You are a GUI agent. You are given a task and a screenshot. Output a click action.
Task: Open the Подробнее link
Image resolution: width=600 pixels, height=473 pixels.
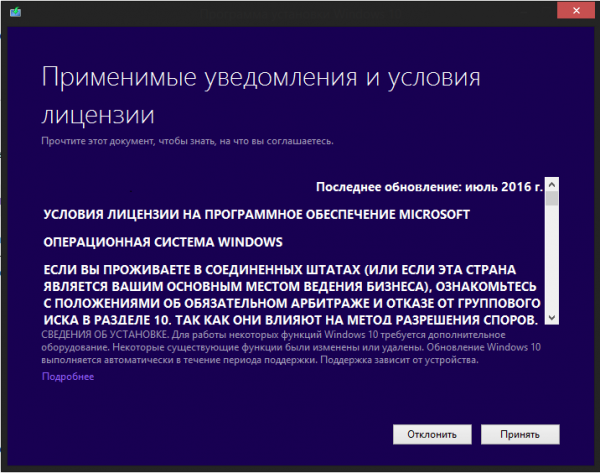pyautogui.click(x=68, y=377)
